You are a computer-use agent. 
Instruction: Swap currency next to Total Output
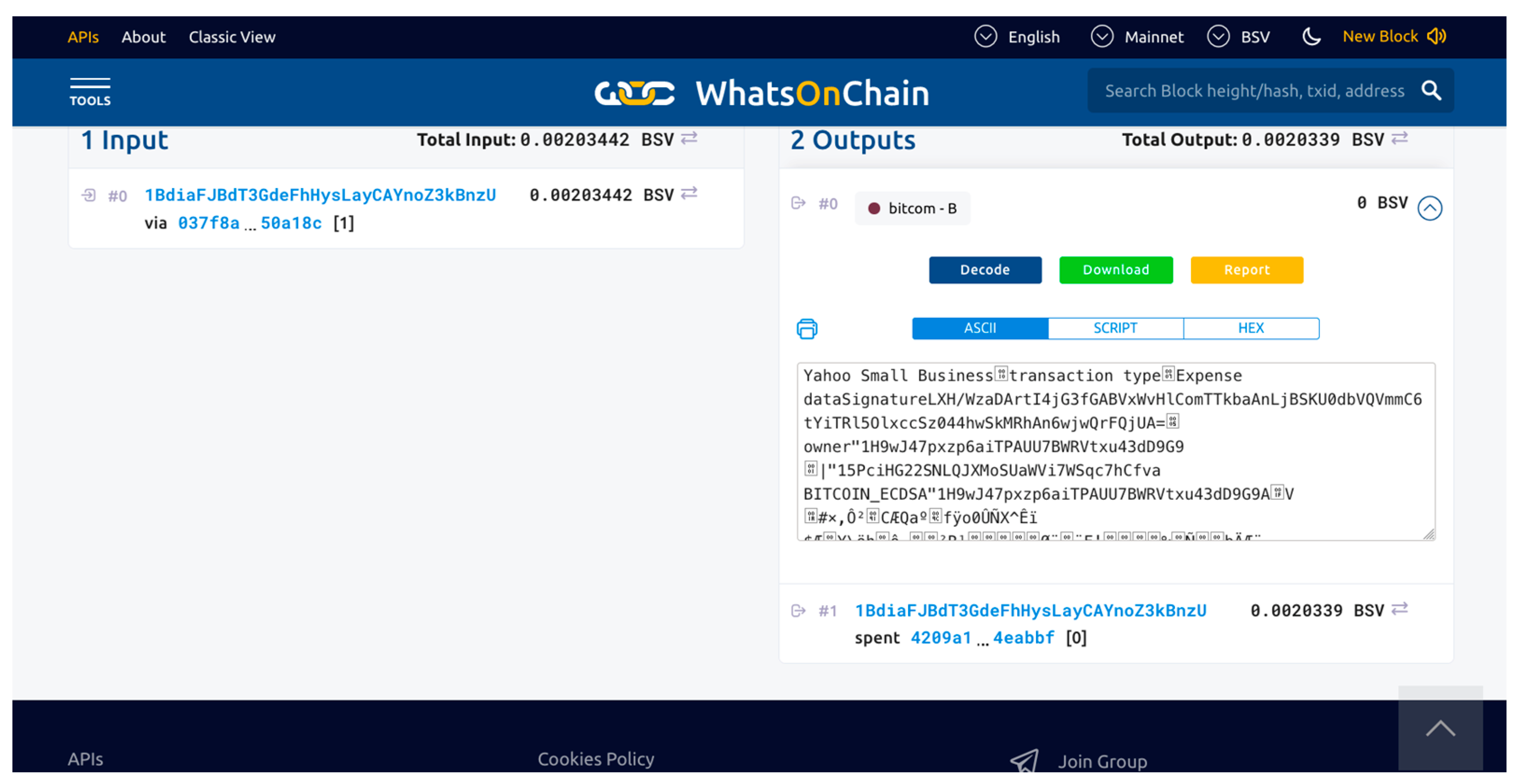(x=1399, y=139)
